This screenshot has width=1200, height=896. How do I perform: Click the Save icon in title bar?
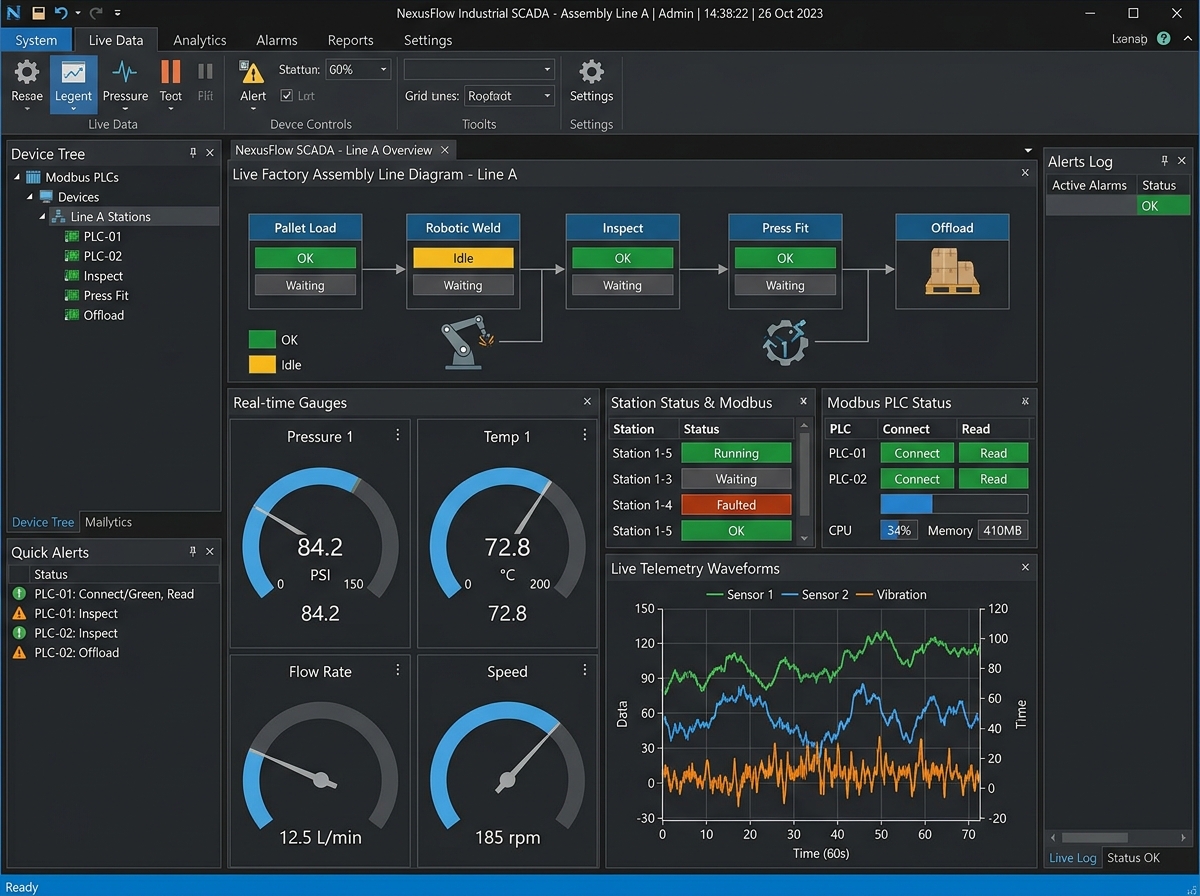click(38, 13)
